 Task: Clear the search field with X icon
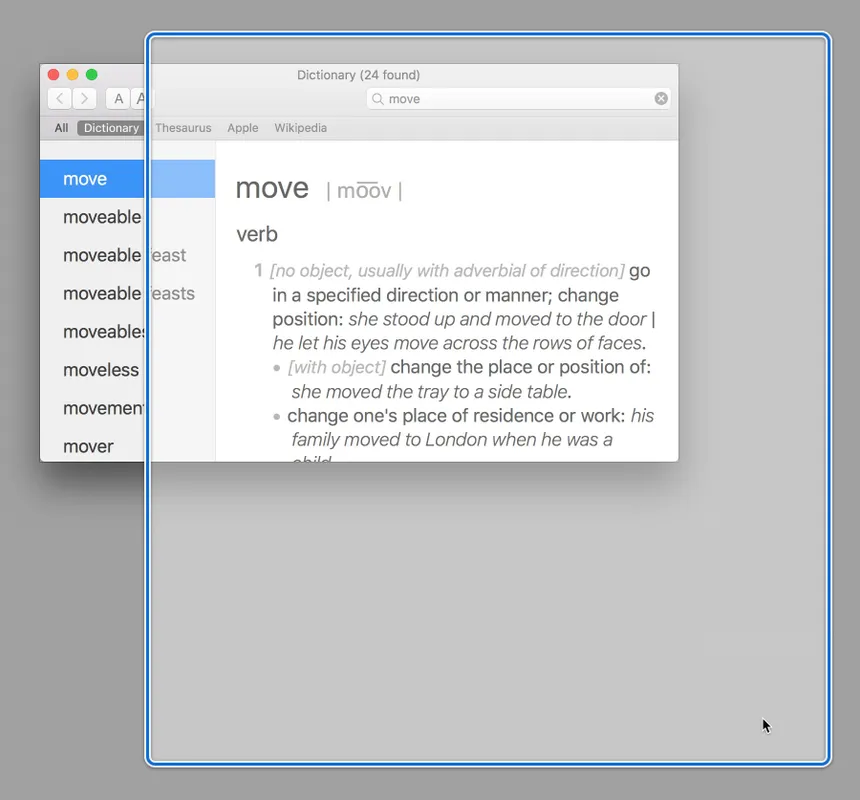[661, 98]
